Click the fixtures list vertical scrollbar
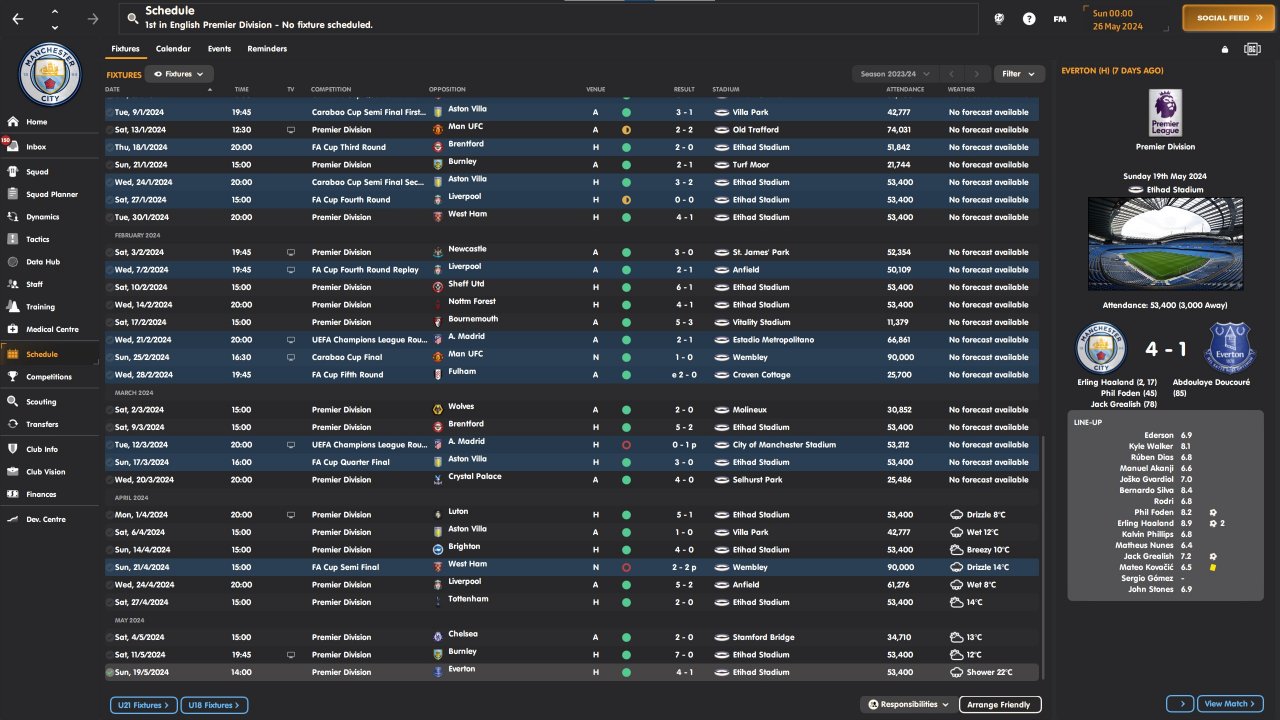Screen dimensions: 1280x720 pos(1043,557)
